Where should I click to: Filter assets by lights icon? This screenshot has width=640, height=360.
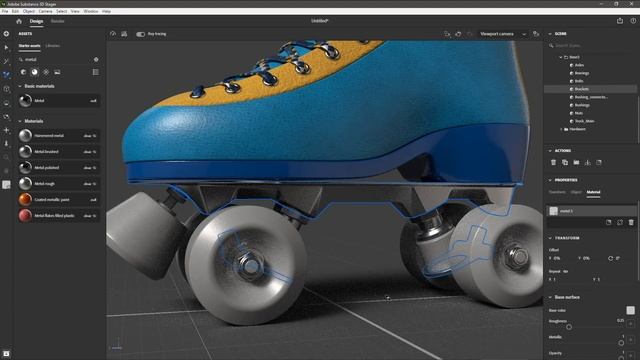46,72
